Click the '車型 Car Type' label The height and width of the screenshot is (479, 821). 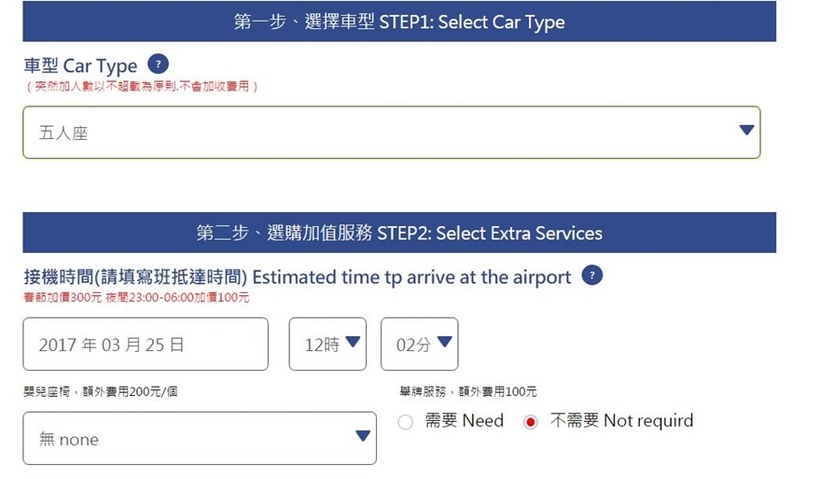pos(80,66)
